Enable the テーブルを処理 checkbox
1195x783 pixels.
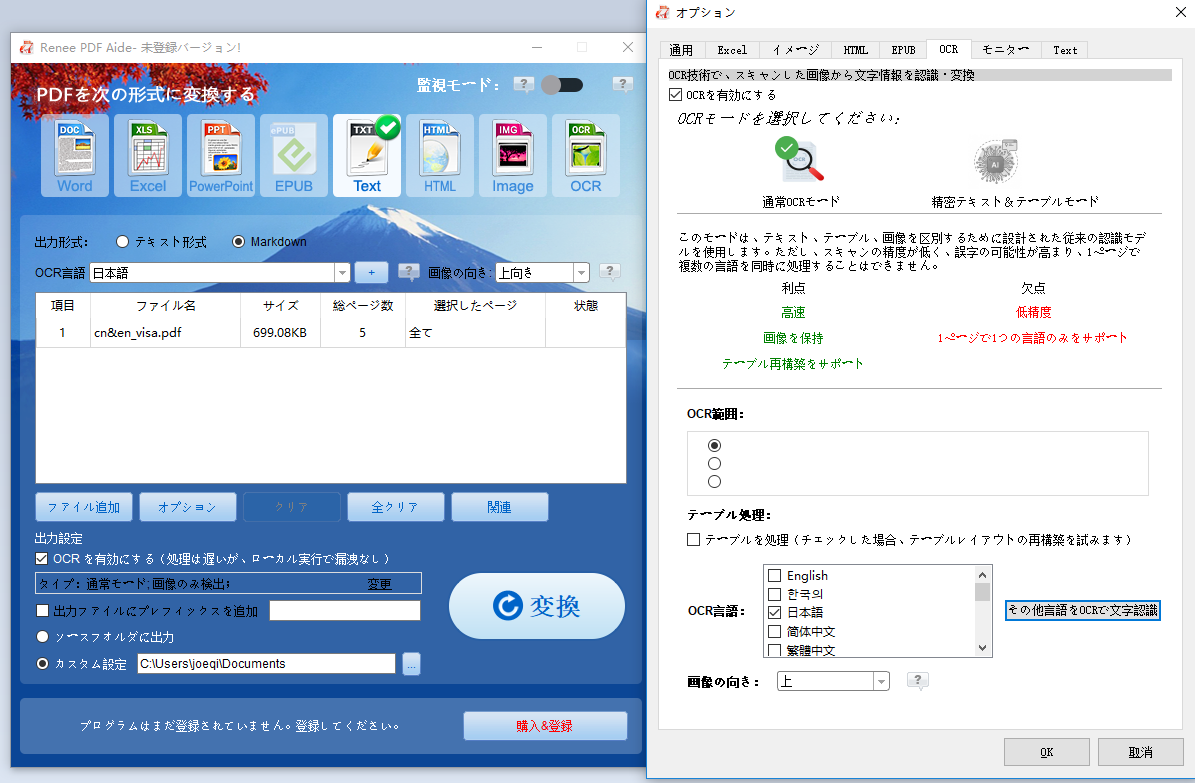pyautogui.click(x=692, y=539)
